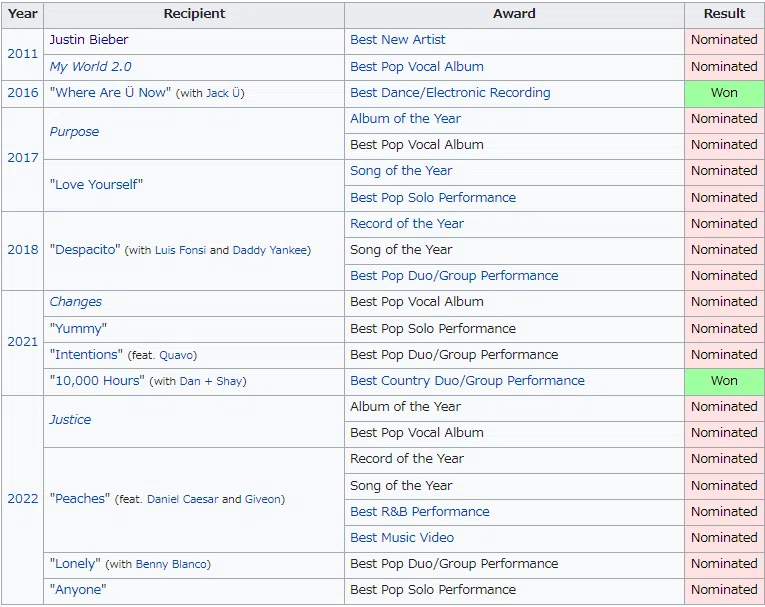Open Best Pop Duo/Group Performance link for Despacito
This screenshot has width=765, height=607.
coord(454,276)
